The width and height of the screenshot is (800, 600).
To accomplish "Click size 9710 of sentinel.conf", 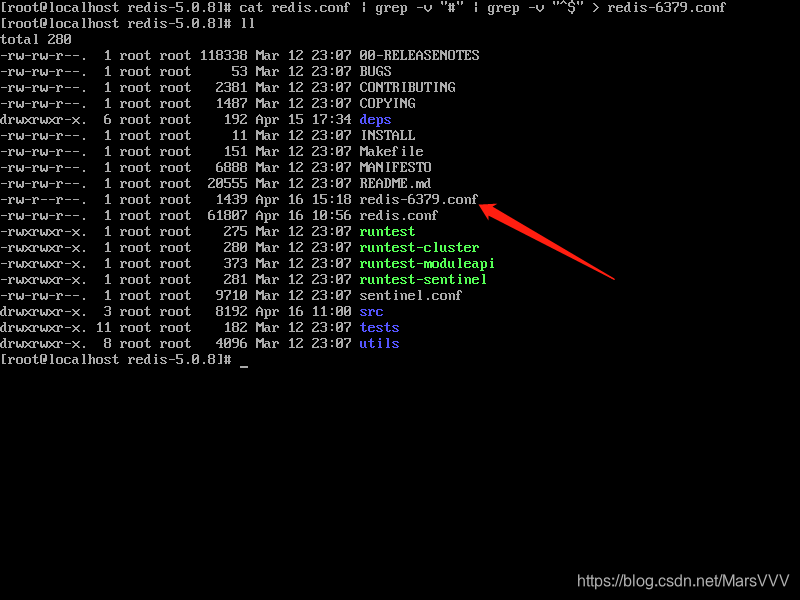I will (232, 295).
